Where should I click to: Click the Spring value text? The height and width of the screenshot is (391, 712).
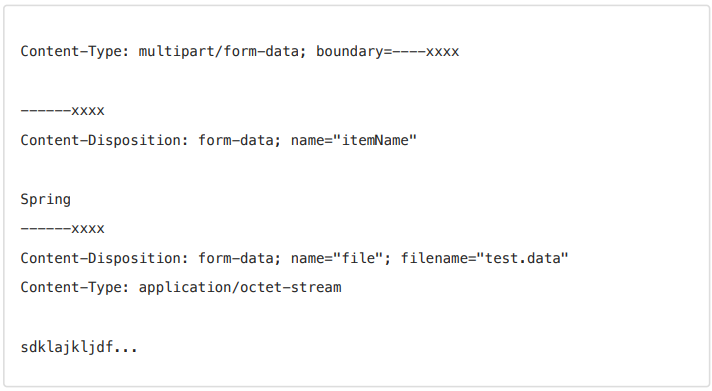(45, 199)
